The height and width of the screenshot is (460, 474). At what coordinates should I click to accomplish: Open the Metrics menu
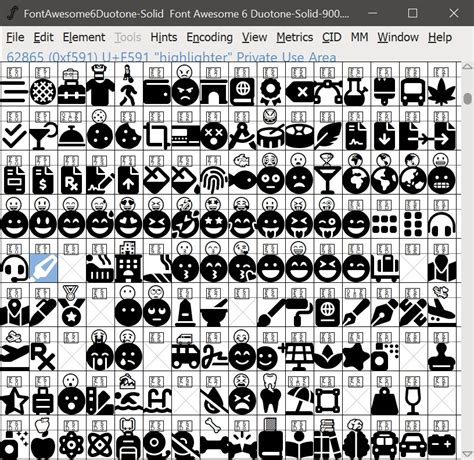coord(295,37)
